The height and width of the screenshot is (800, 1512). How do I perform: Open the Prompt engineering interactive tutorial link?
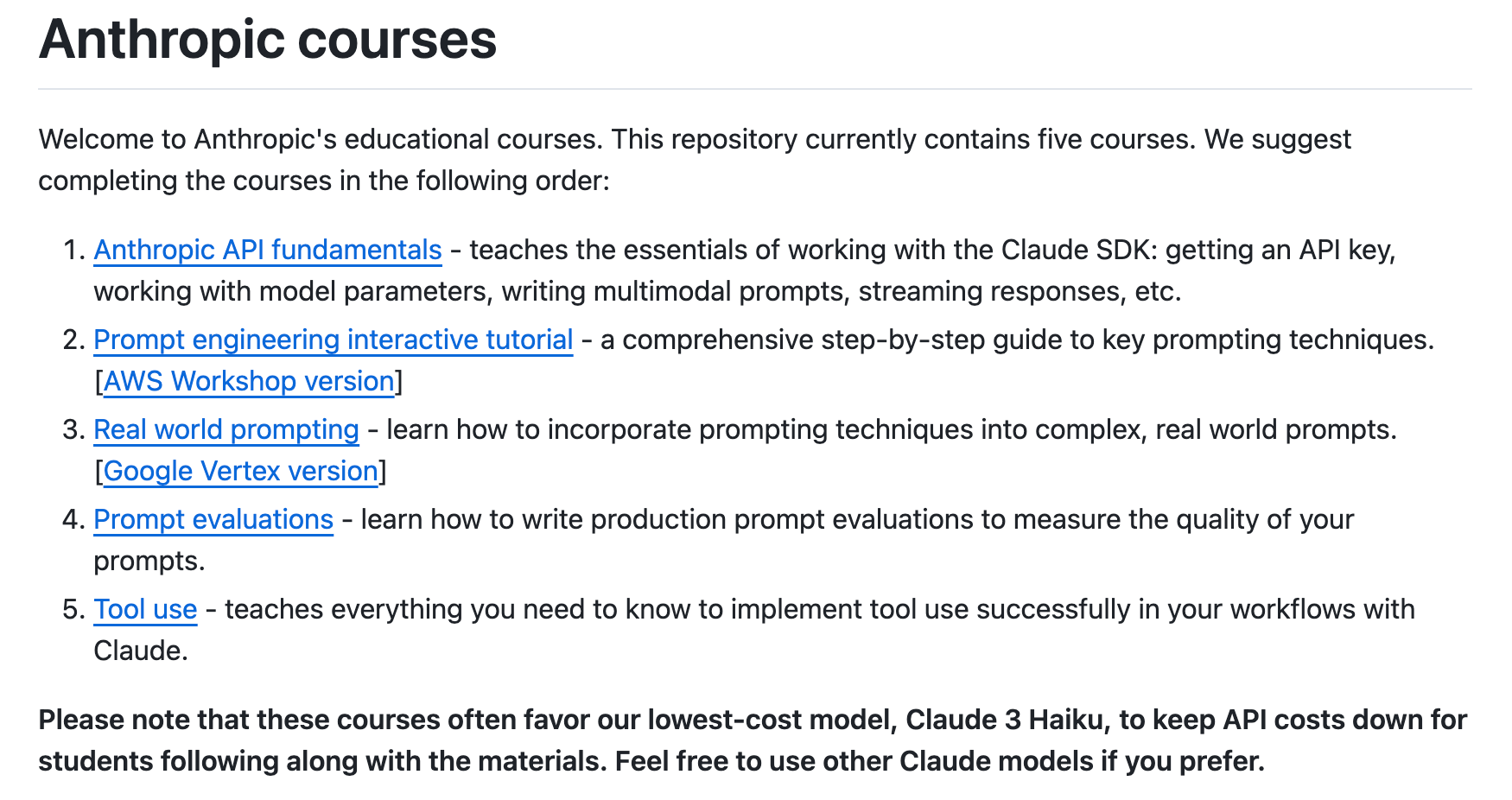pyautogui.click(x=333, y=340)
